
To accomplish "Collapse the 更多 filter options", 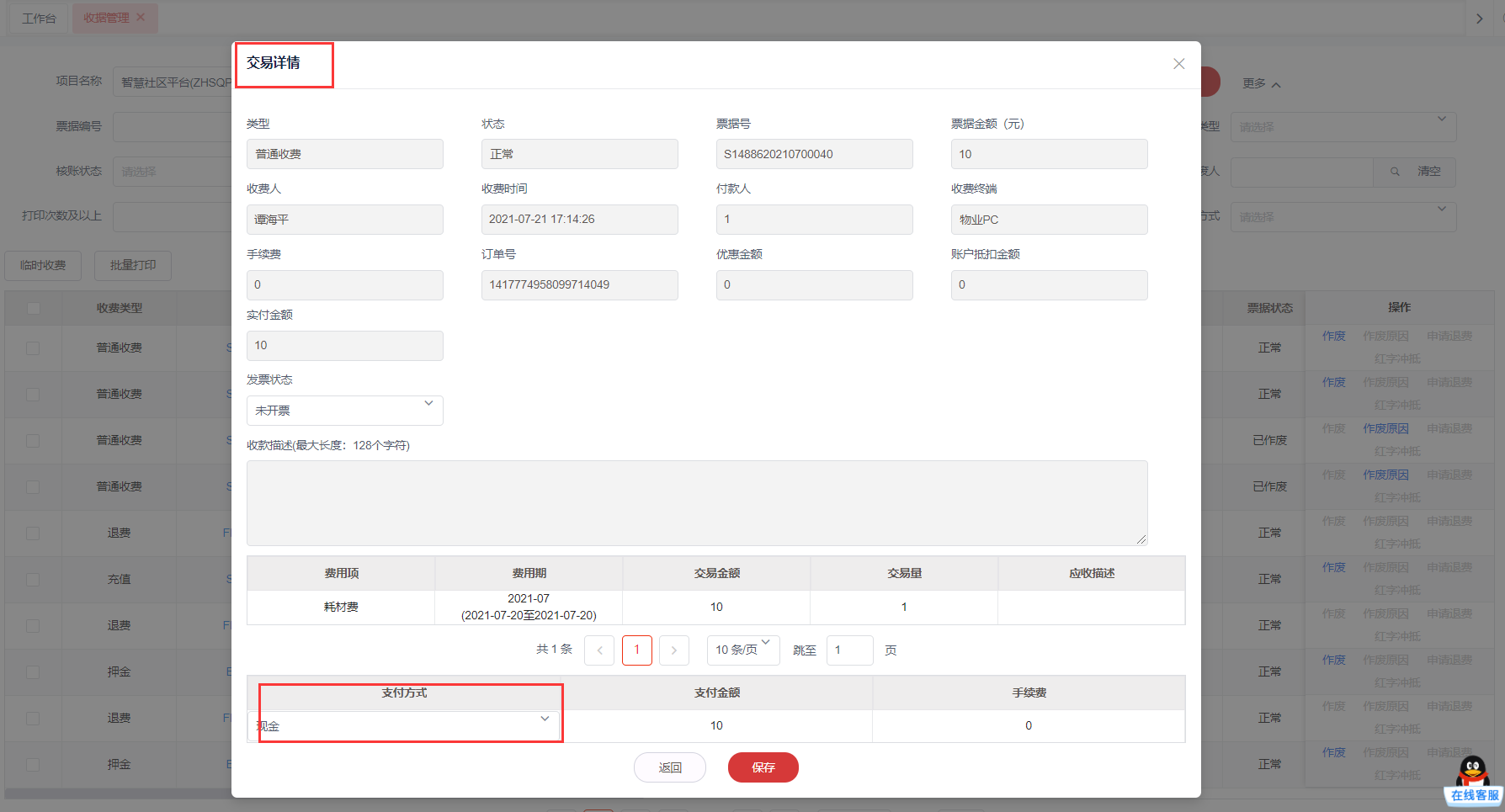I will tap(1261, 84).
